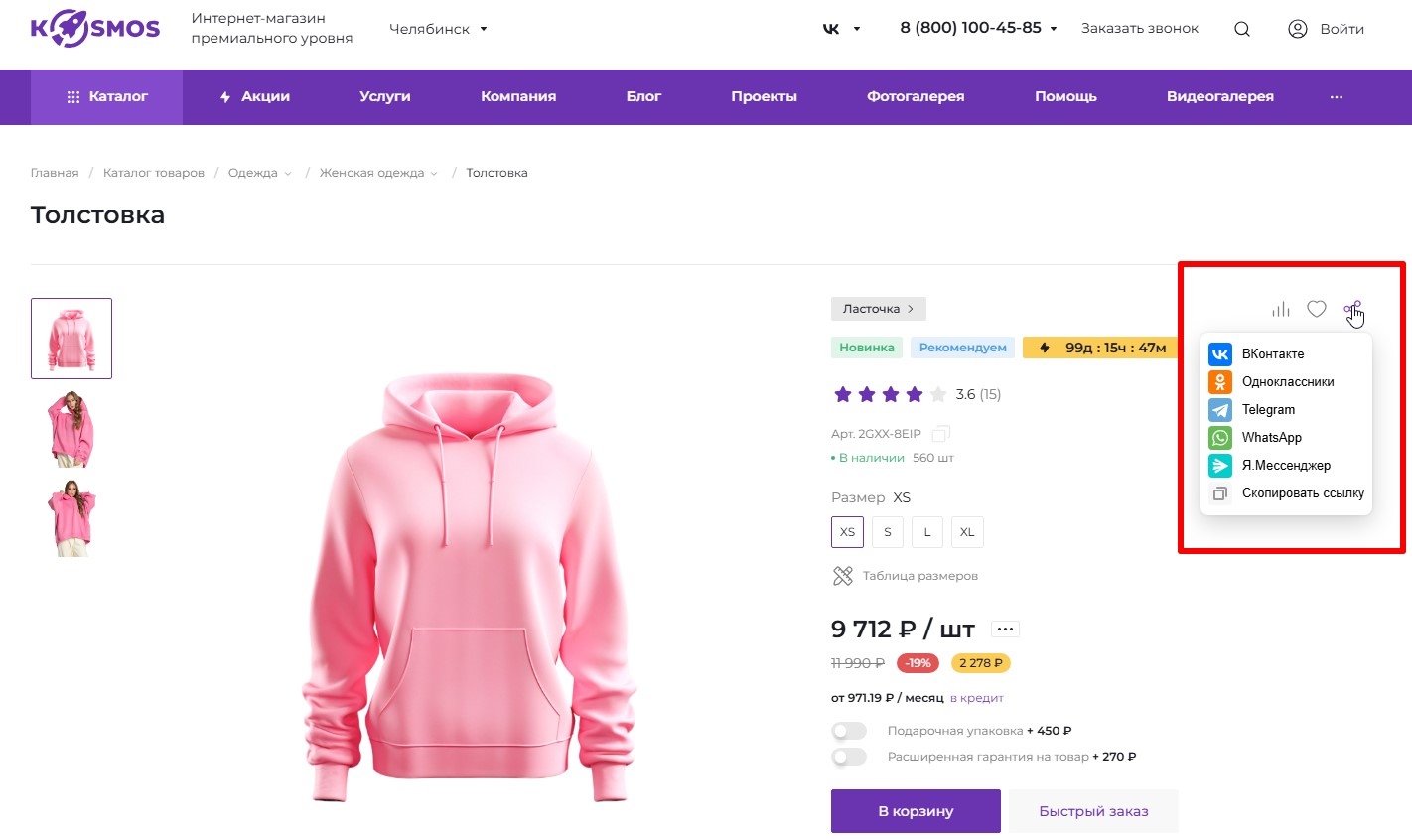Share via the Telegram icon

pos(1220,409)
